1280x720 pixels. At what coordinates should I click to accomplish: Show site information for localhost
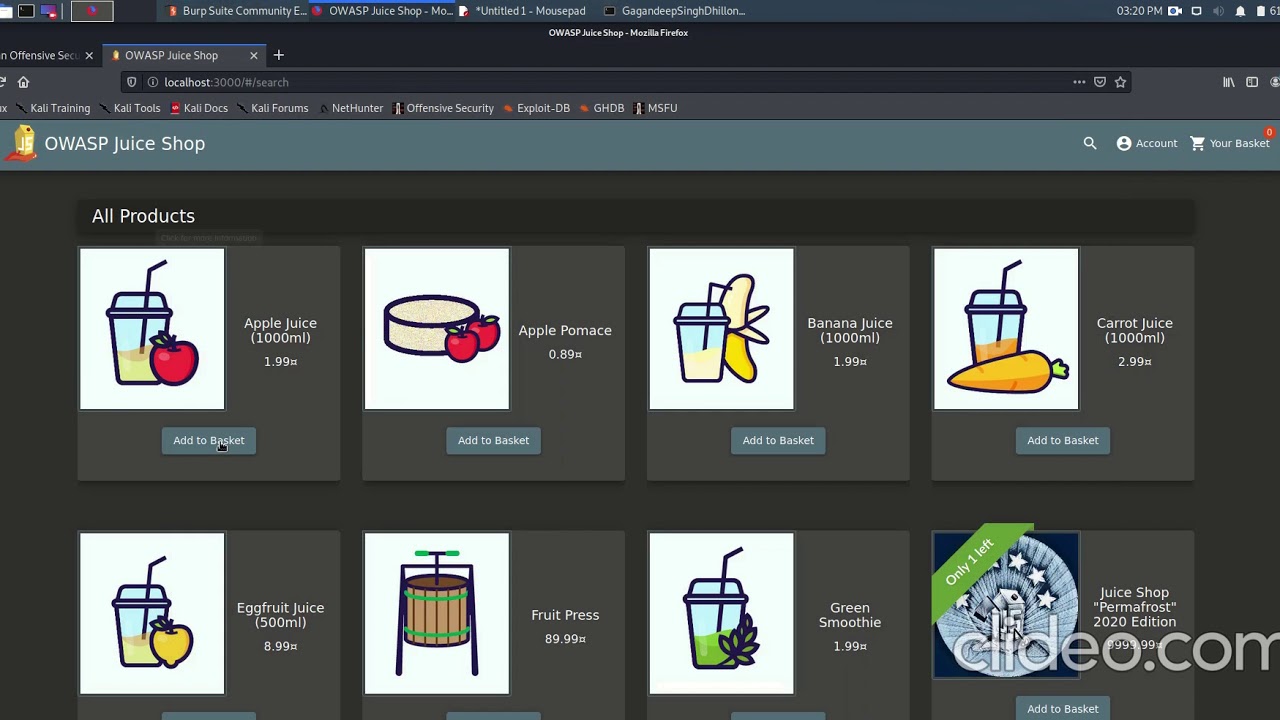point(152,82)
